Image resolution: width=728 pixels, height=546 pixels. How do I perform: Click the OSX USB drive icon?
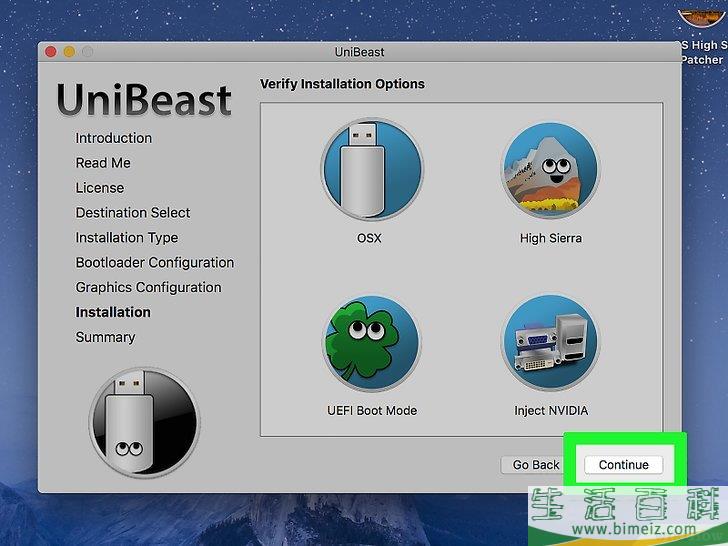[x=371, y=170]
